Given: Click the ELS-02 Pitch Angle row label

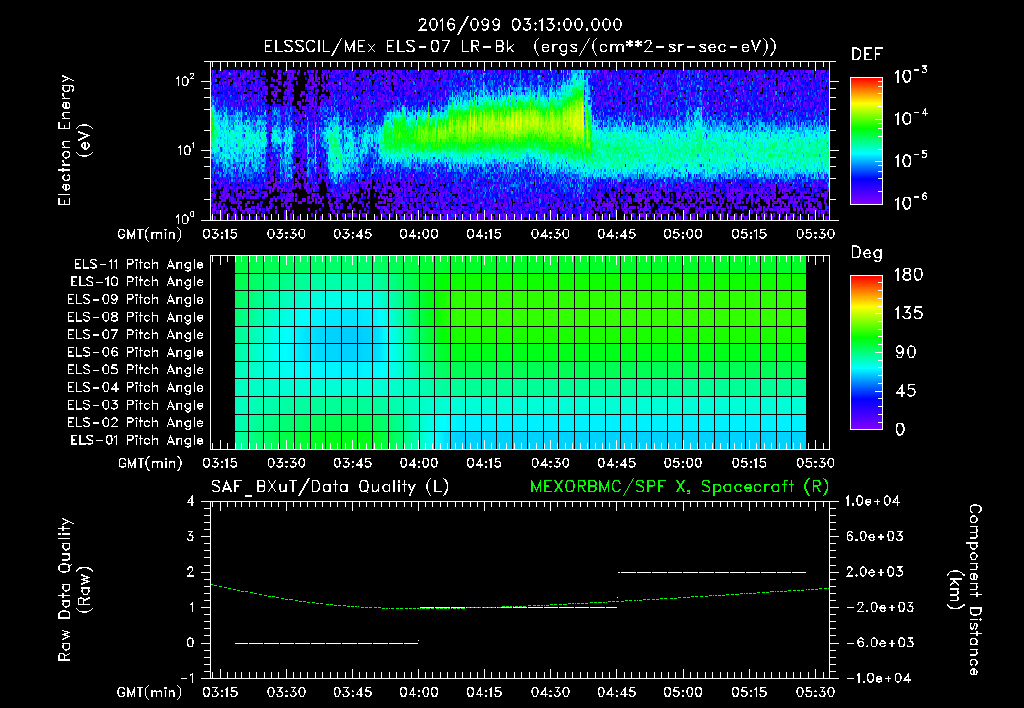Looking at the screenshot, I should pos(136,423).
